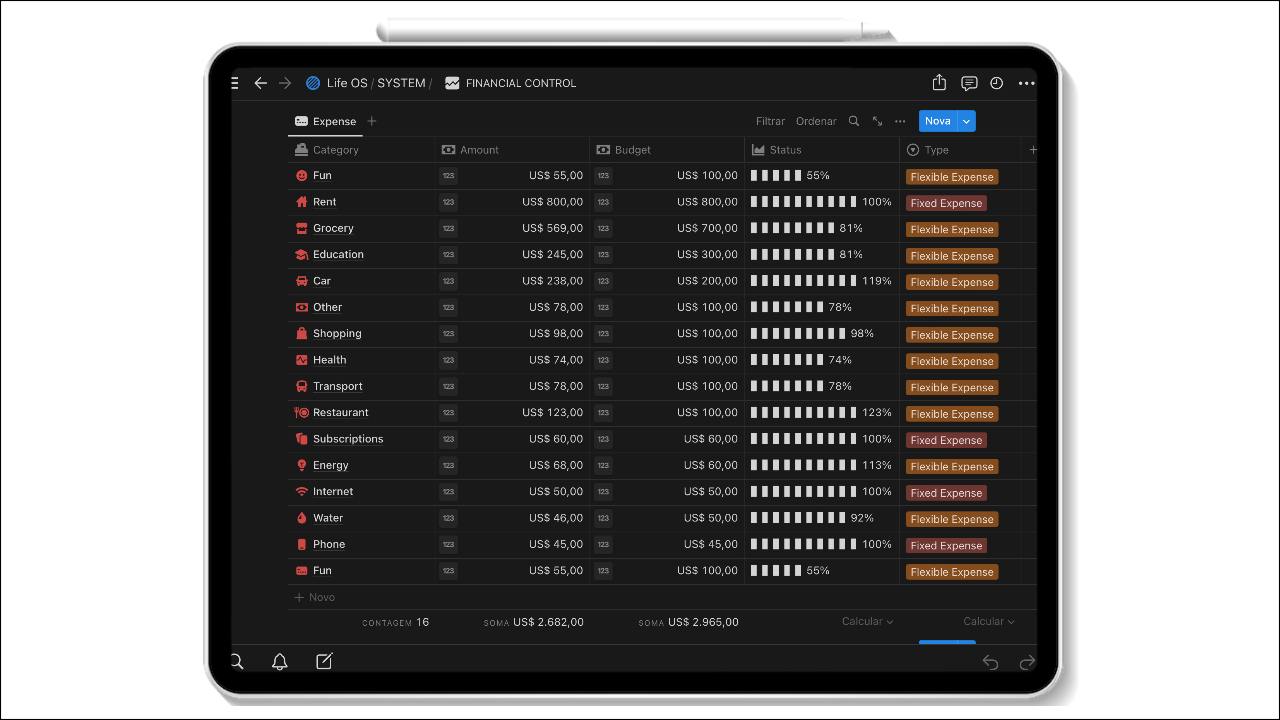Image resolution: width=1280 pixels, height=720 pixels.
Task: Open Budget column header menu
Action: 667,150
